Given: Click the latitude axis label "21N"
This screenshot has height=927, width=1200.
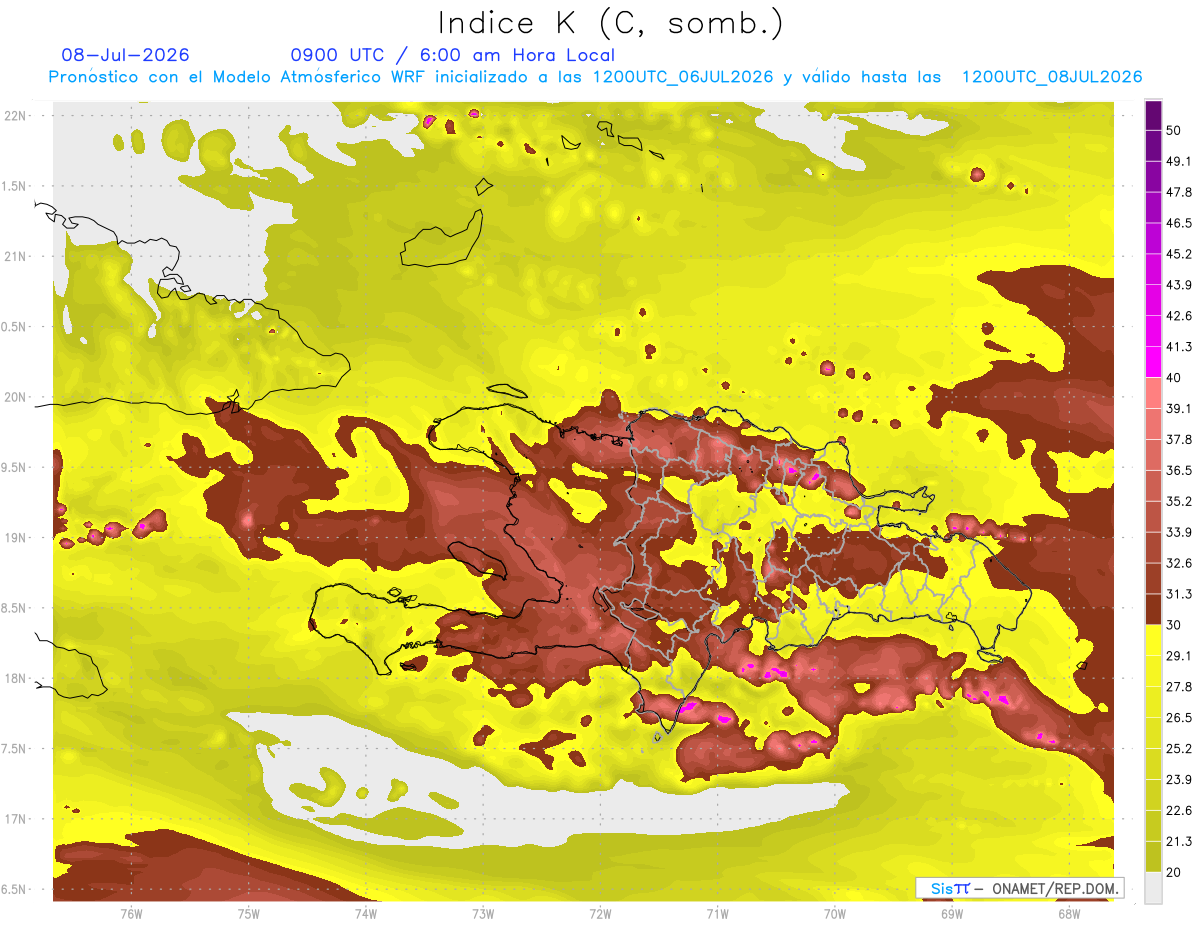Looking at the screenshot, I should click(x=17, y=256).
